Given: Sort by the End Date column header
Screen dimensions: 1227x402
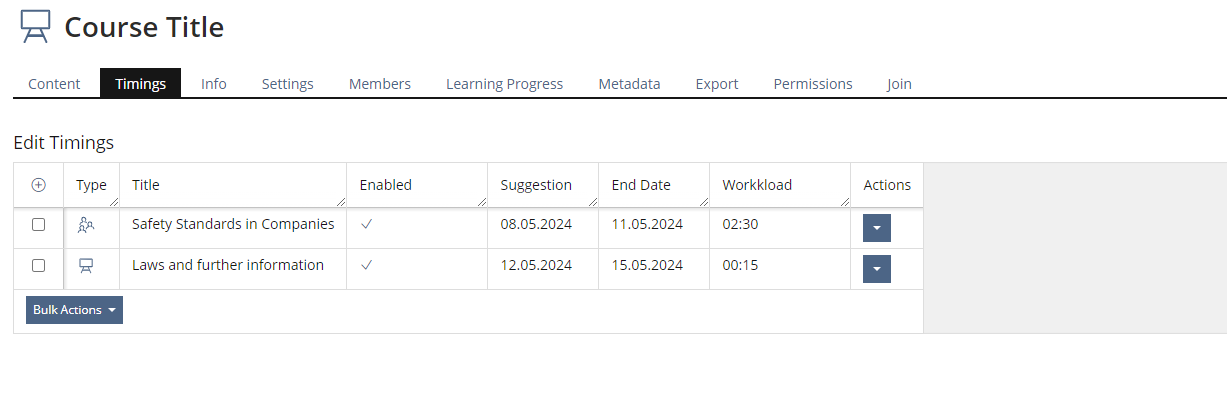Looking at the screenshot, I should click(x=641, y=185).
